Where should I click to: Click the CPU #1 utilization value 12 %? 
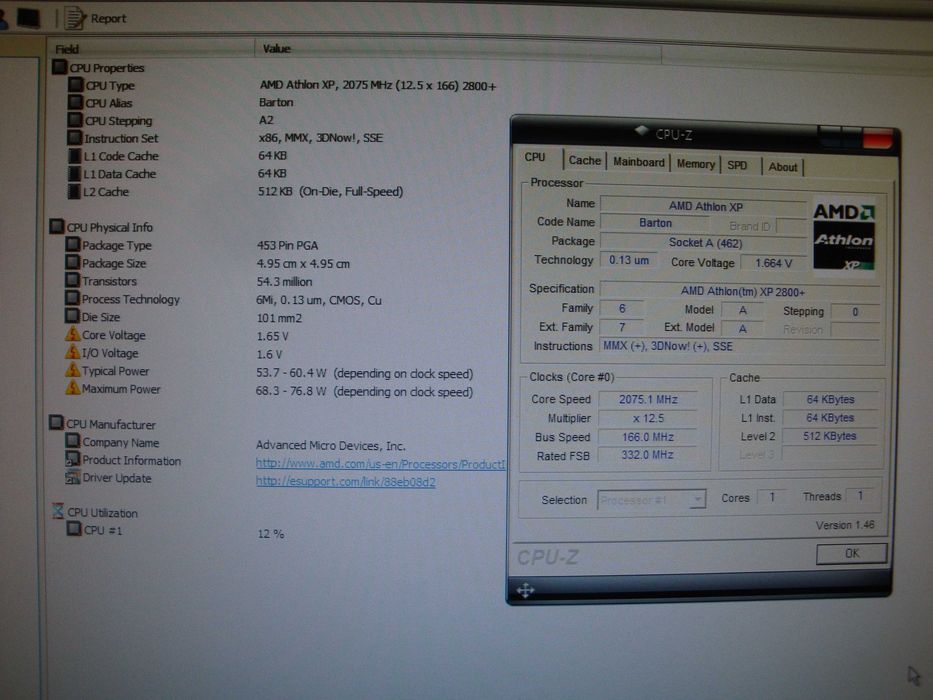click(x=271, y=534)
